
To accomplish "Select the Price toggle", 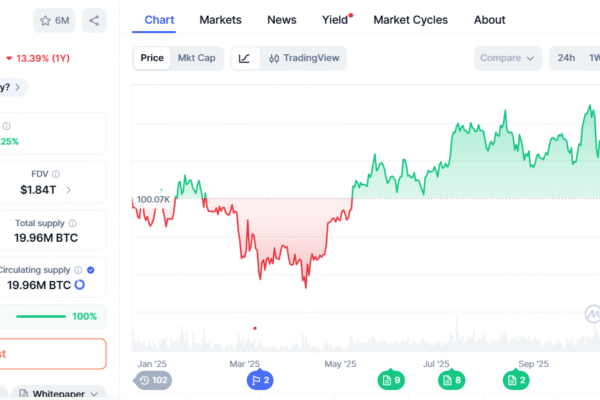I will 152,58.
